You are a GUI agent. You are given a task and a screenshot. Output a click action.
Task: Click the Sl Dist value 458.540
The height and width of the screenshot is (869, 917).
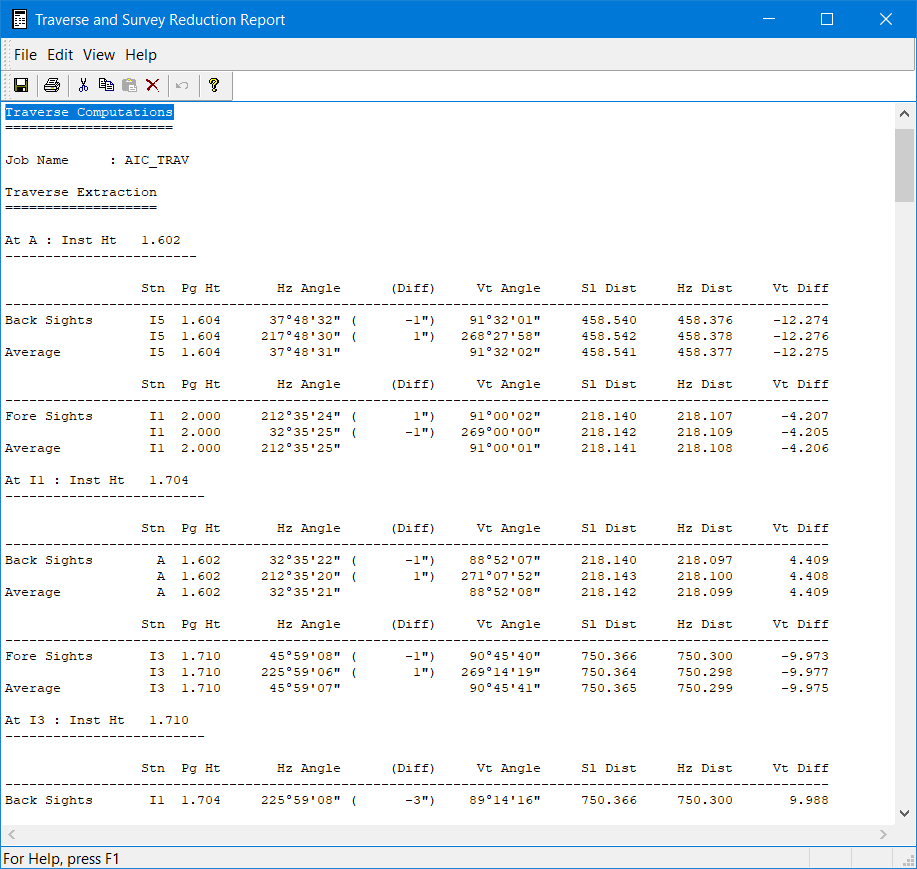(609, 320)
